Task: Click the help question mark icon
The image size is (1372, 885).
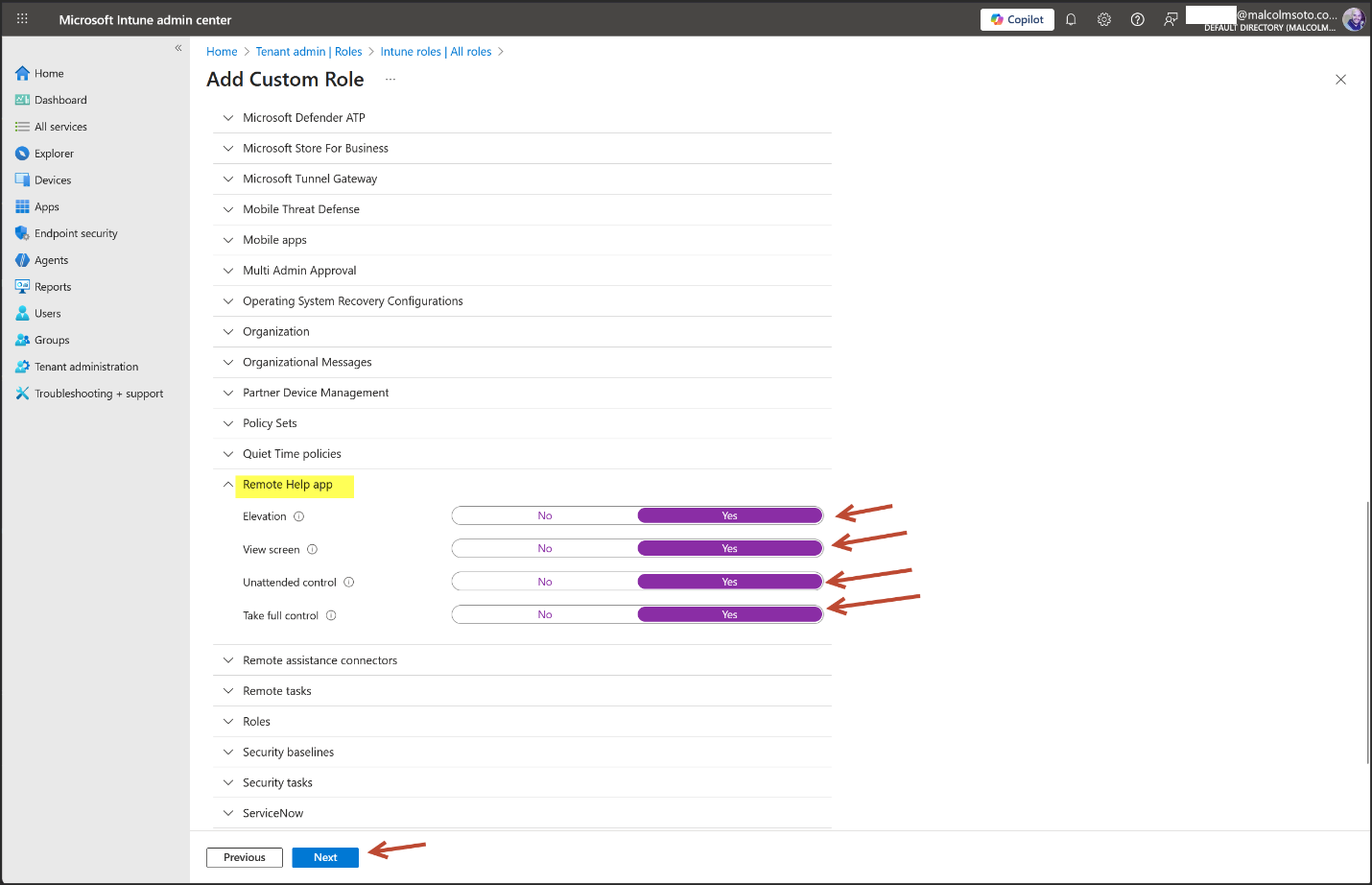Action: [x=1137, y=19]
